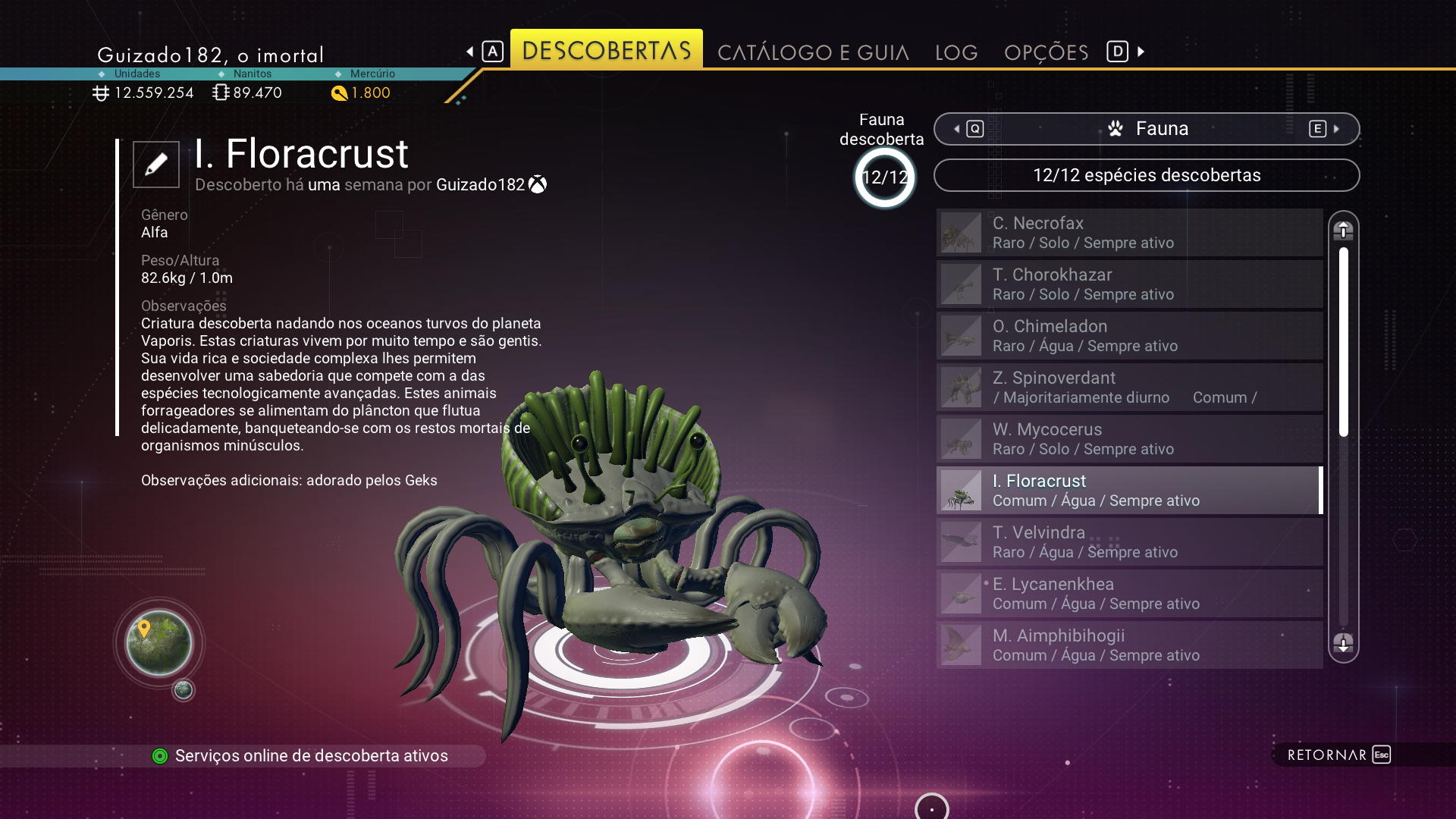Select the planet globe icon
The width and height of the screenshot is (1456, 819).
tap(159, 643)
